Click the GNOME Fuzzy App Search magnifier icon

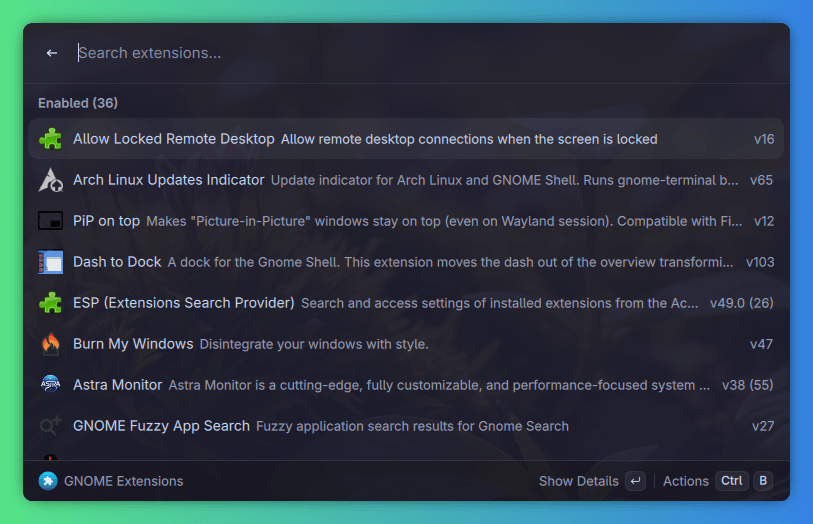50,426
